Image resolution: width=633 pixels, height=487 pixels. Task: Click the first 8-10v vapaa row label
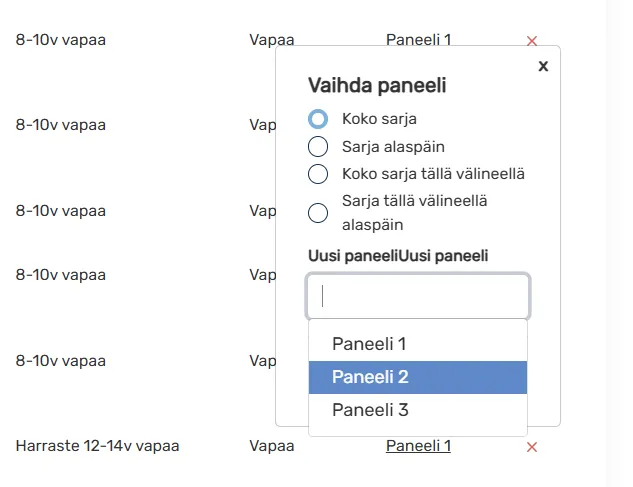click(x=61, y=40)
